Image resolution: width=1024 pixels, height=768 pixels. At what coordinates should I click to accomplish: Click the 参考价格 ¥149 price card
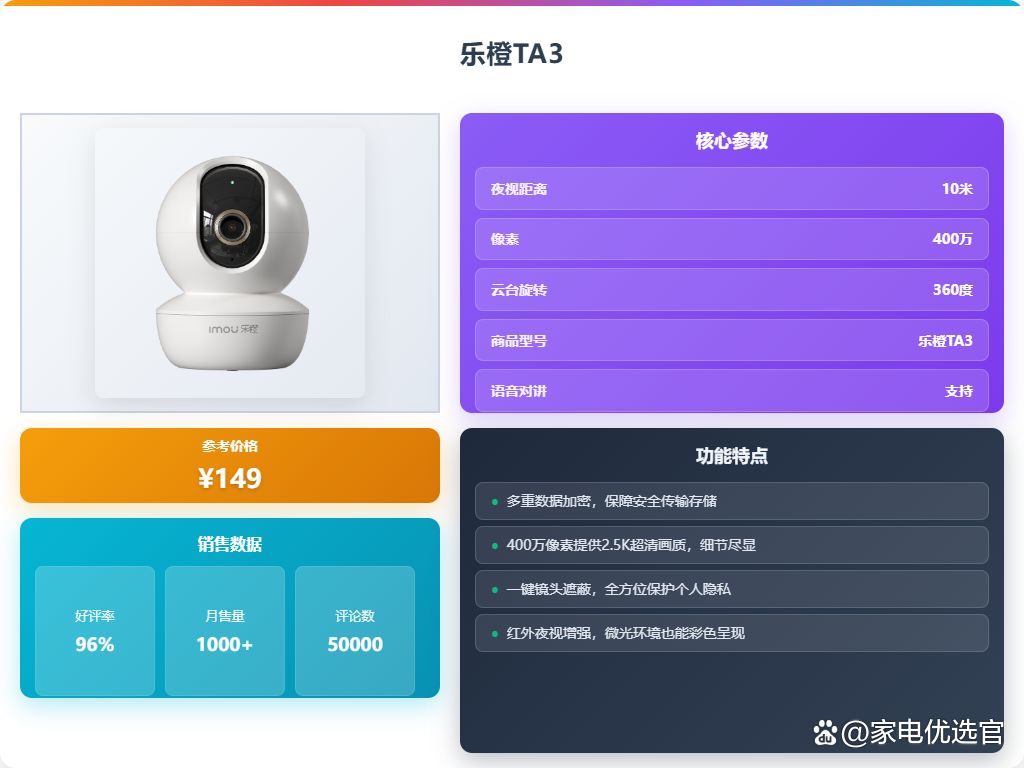[230, 466]
